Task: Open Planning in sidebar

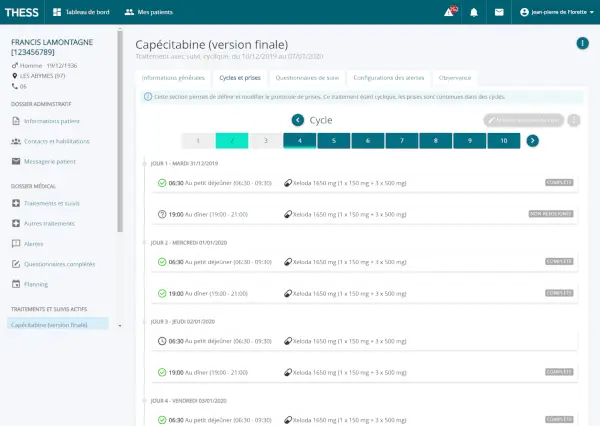Action: [36, 284]
